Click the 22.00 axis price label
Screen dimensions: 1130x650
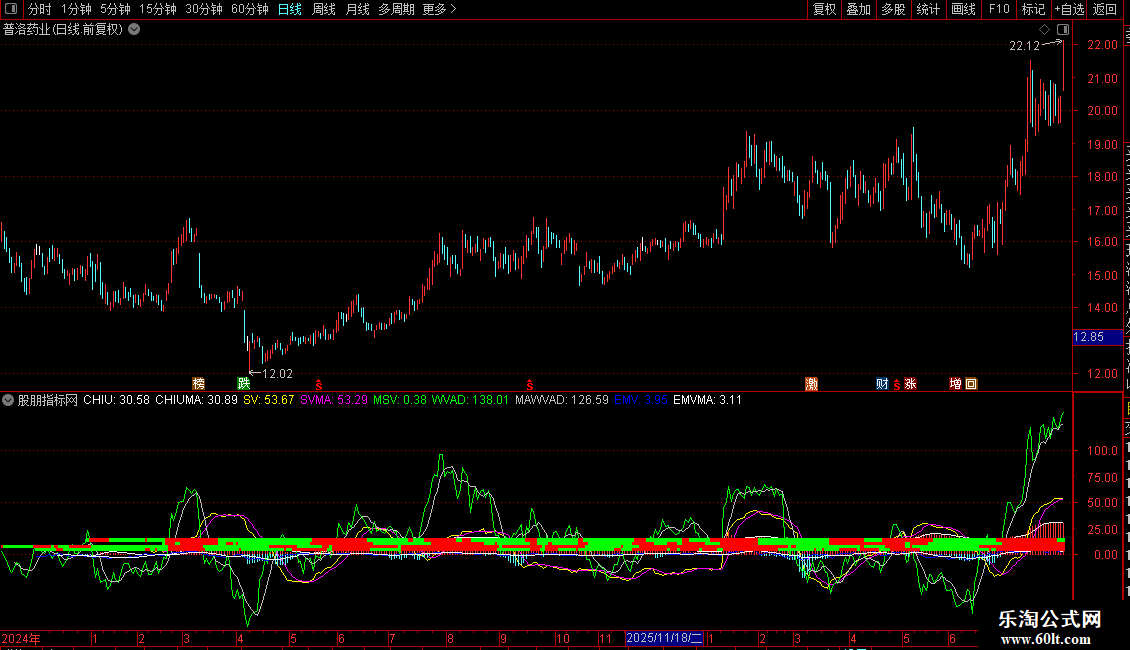(x=1102, y=45)
